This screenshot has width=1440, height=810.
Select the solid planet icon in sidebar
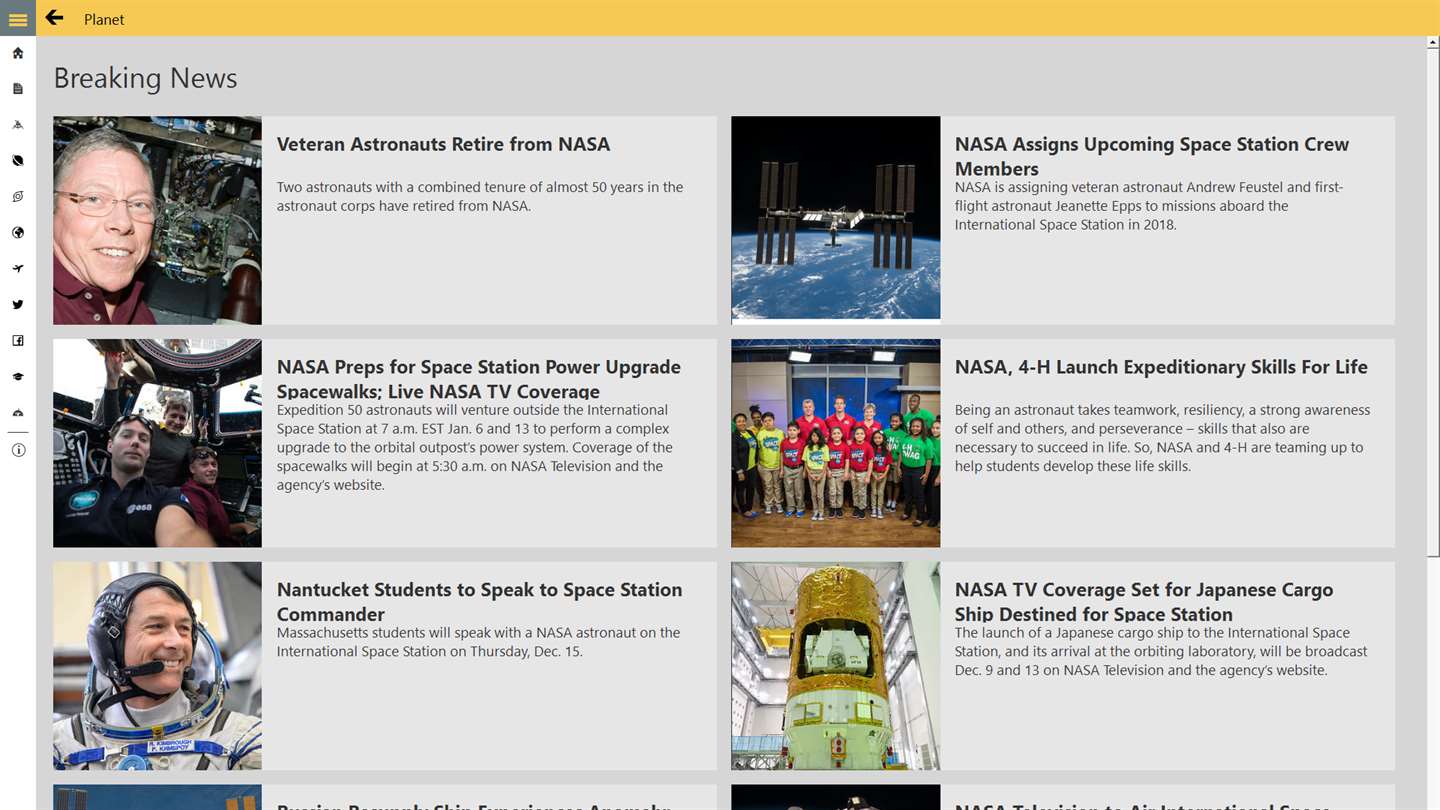coord(18,161)
